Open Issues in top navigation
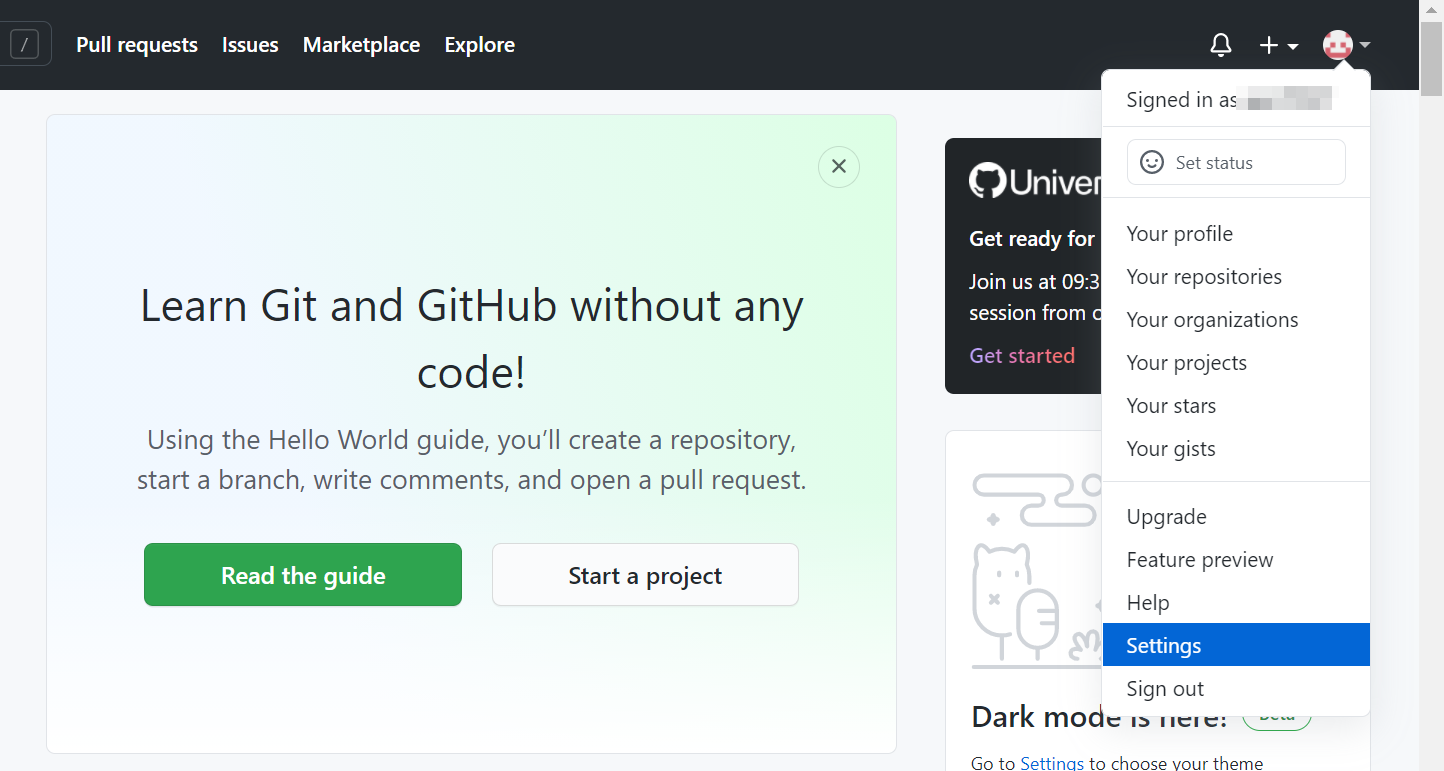The width and height of the screenshot is (1444, 771). tap(250, 45)
